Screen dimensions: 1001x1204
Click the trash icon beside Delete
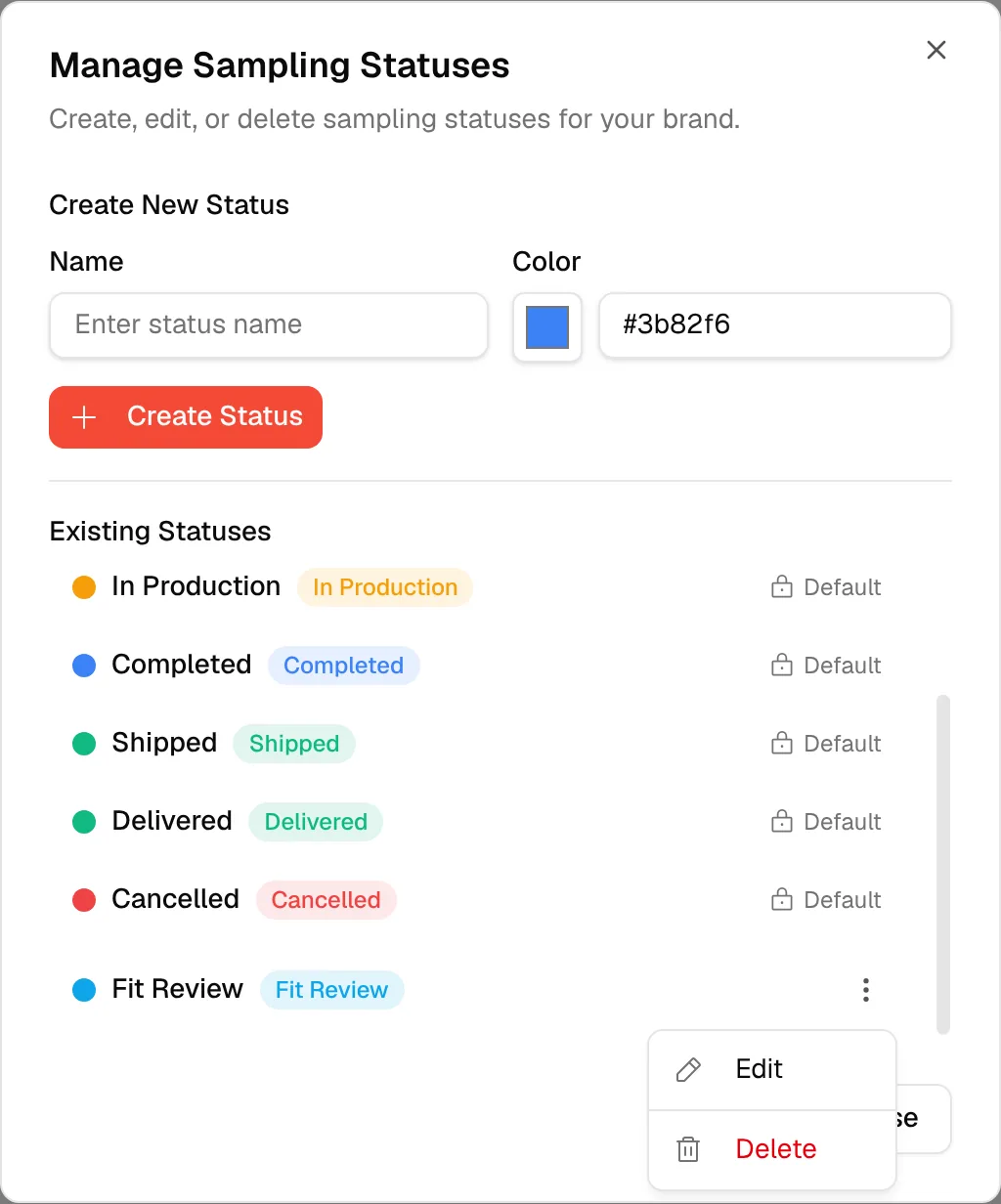click(x=688, y=1149)
